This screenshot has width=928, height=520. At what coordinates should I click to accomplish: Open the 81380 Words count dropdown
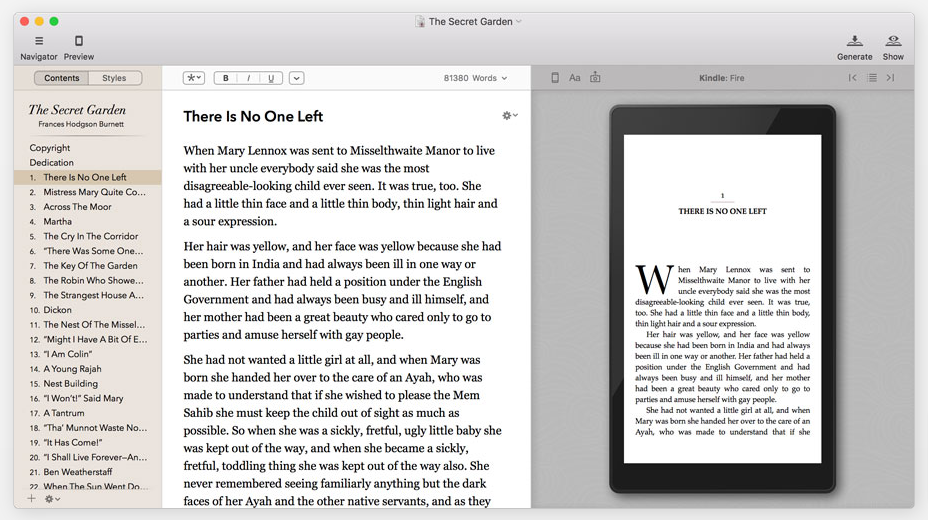475,78
